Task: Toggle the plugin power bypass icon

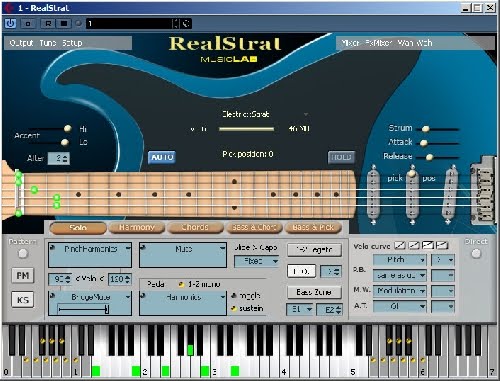Action: tap(11, 24)
